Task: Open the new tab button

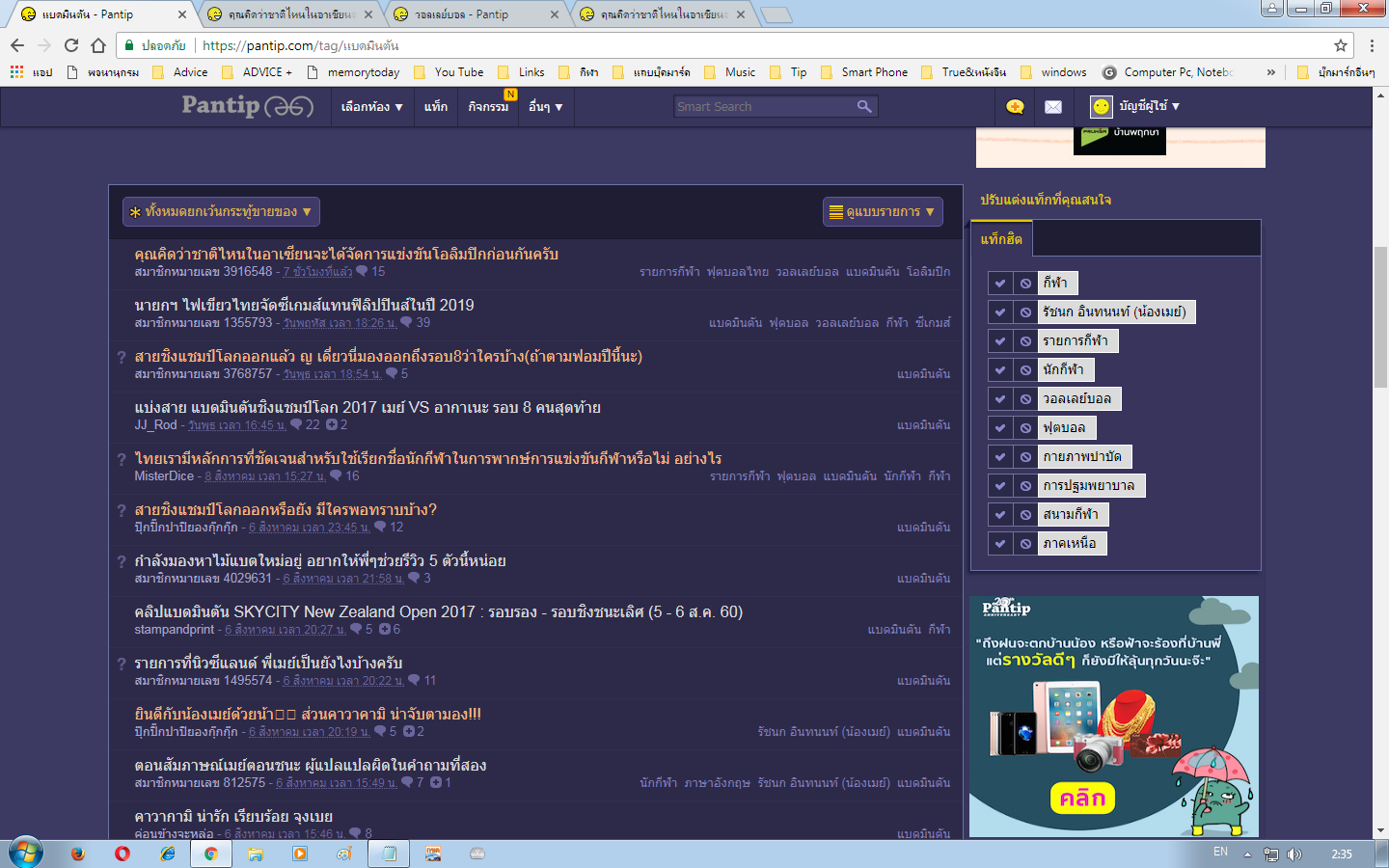Action: click(x=776, y=14)
